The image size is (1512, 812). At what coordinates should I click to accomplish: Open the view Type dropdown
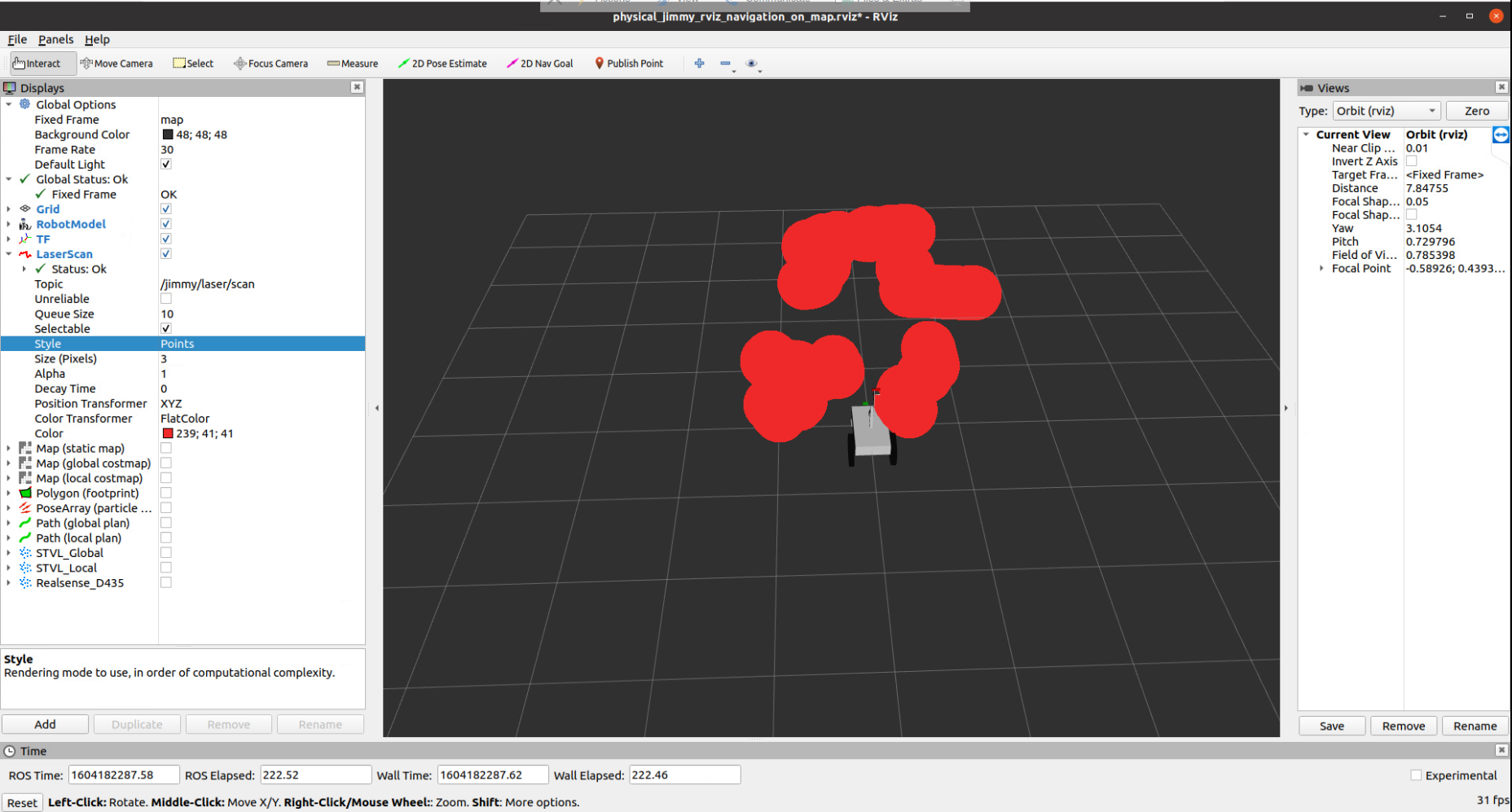(1387, 111)
